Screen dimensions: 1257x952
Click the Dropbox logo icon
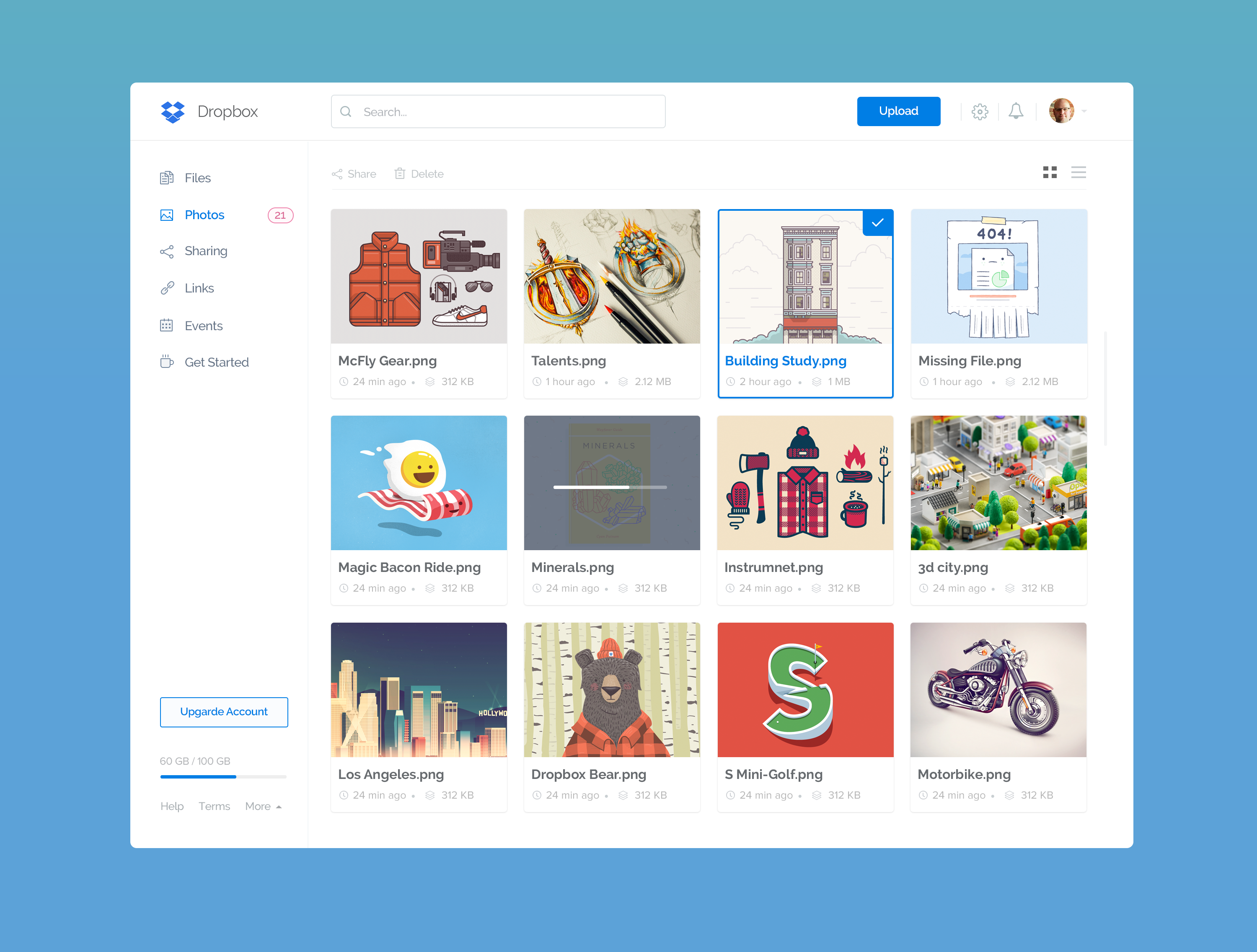173,112
